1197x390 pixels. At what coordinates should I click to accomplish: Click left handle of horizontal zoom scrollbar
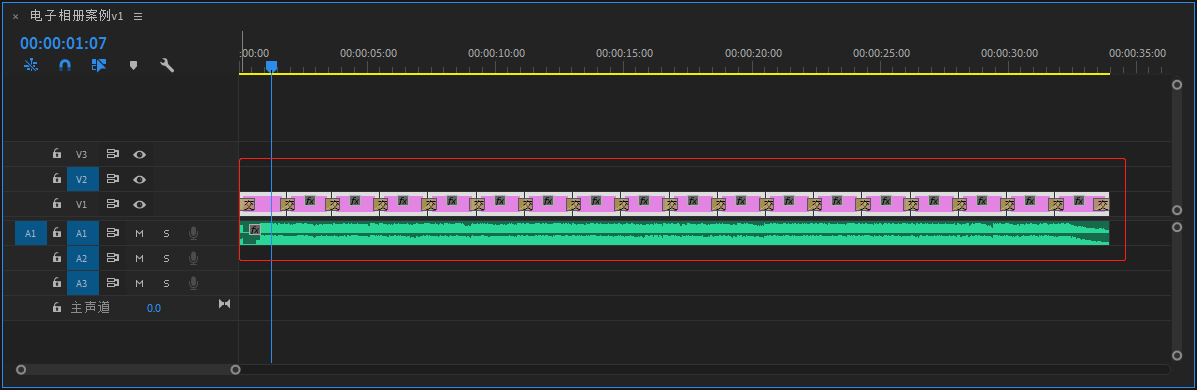pos(21,369)
